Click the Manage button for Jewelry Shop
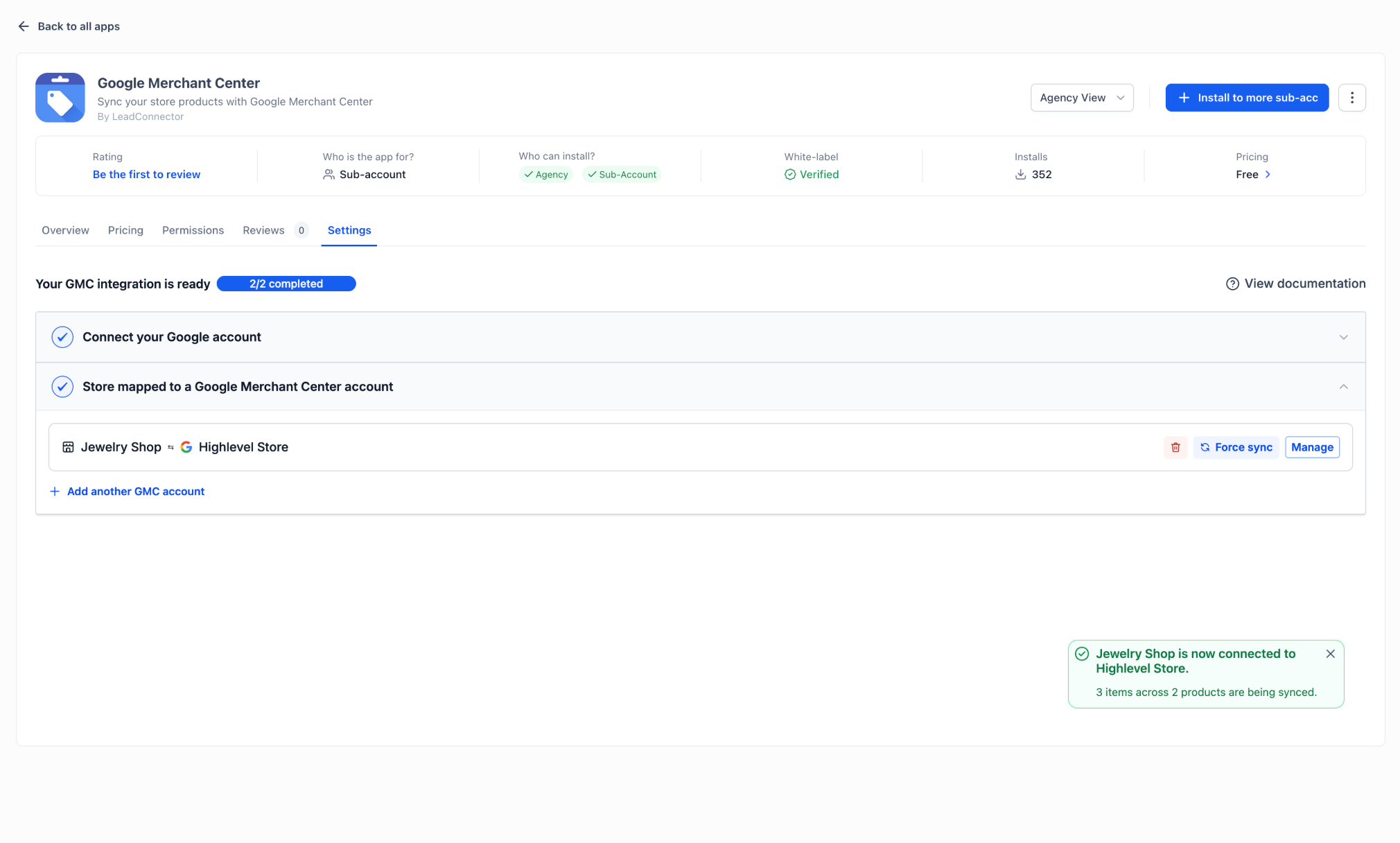This screenshot has width=1400, height=843. click(x=1312, y=447)
